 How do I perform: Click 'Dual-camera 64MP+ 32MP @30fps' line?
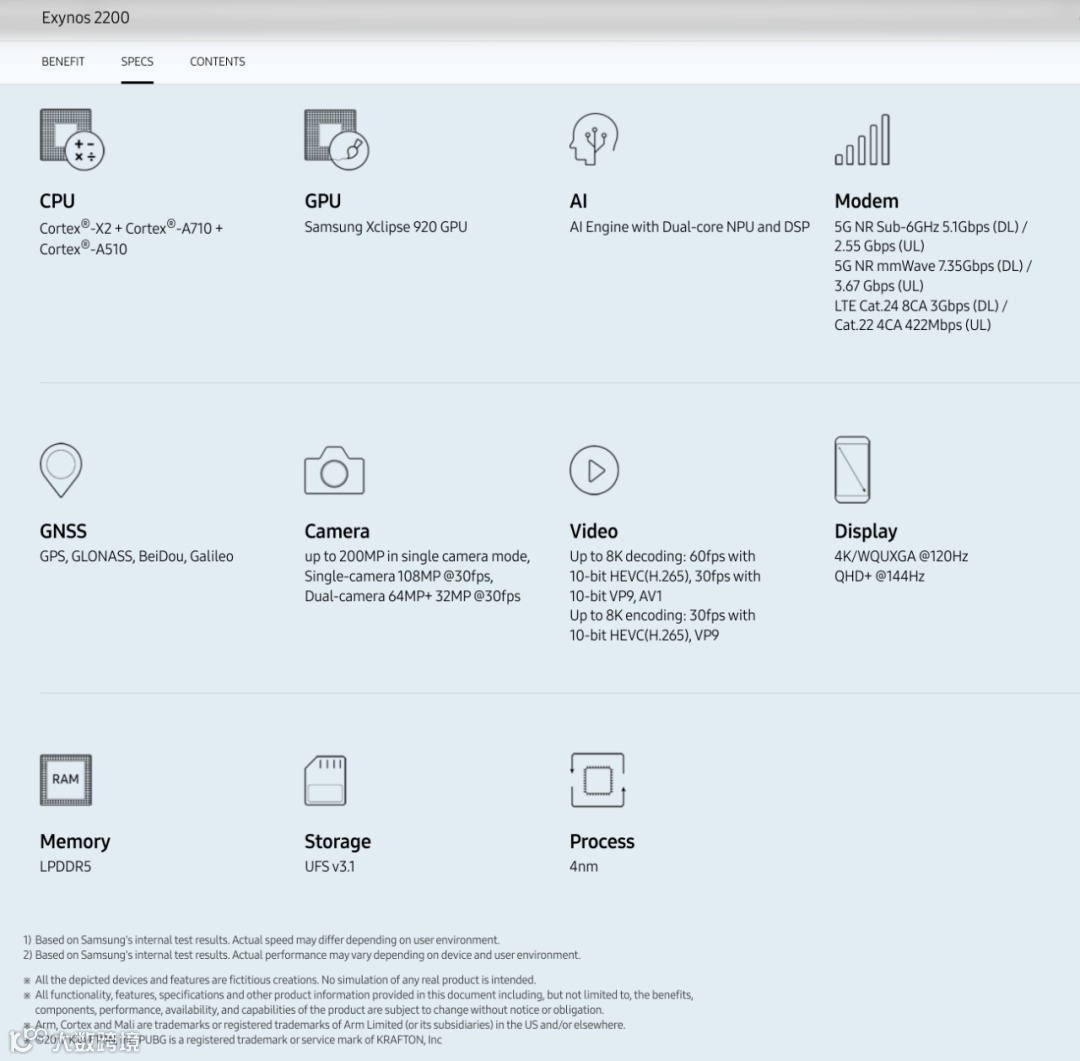413,596
